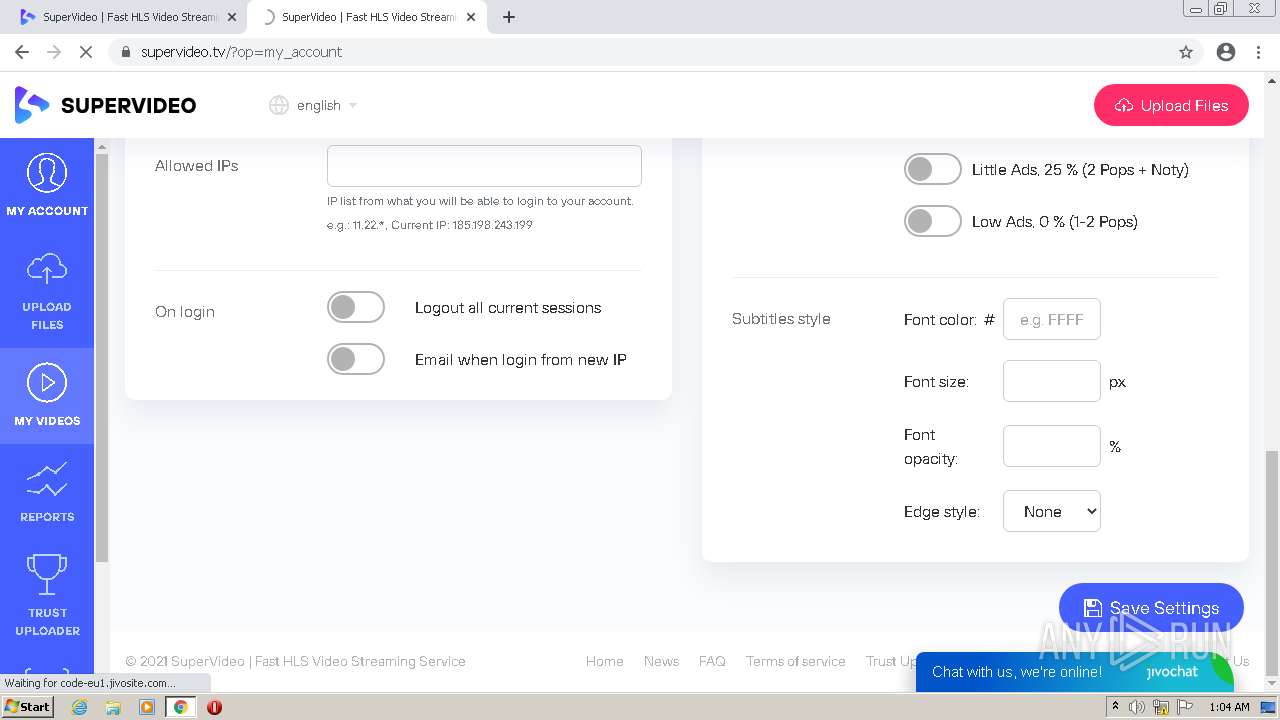Click the SuperVideo logo
This screenshot has width=1280, height=720.
(x=105, y=105)
